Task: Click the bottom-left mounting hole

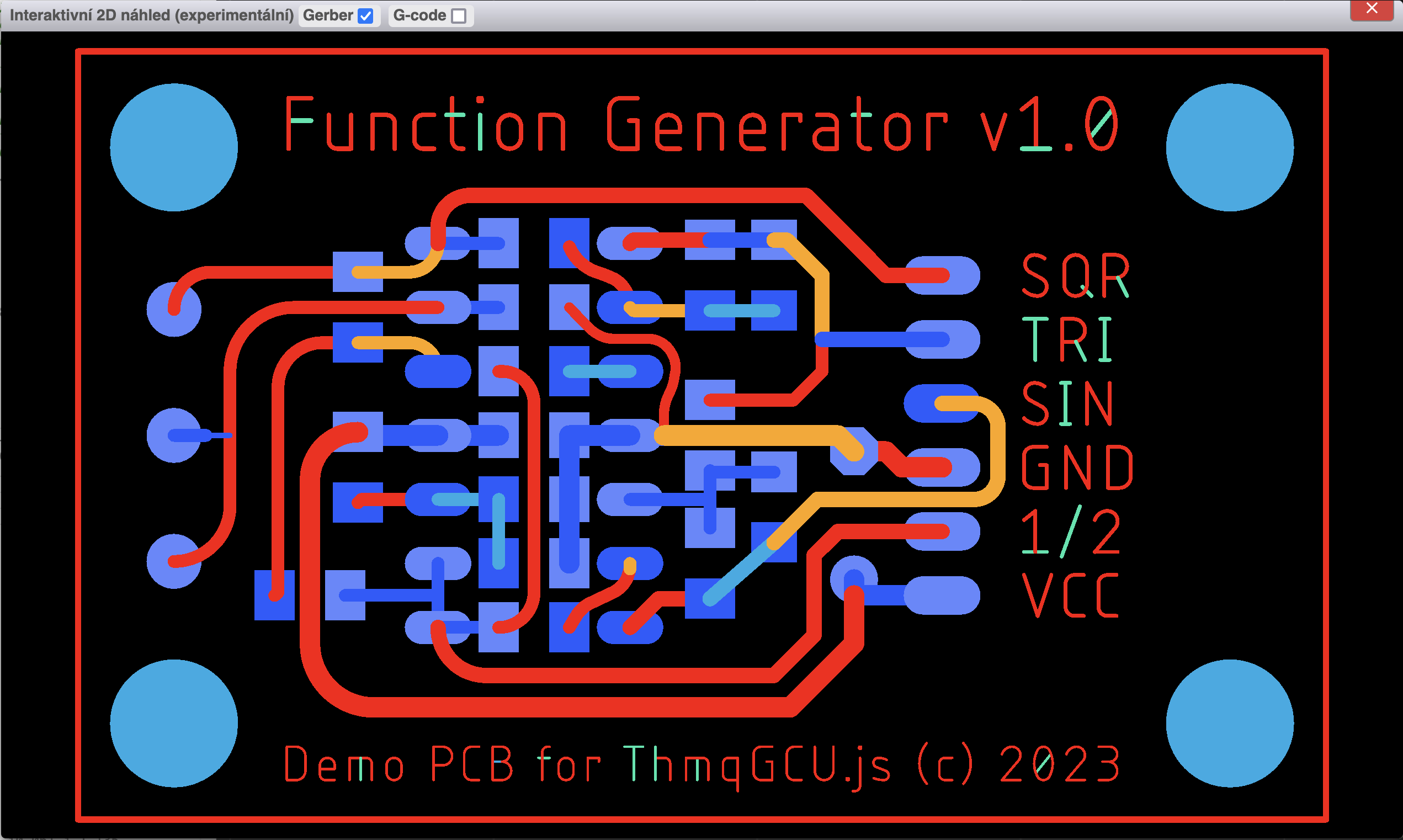Action: (x=174, y=723)
